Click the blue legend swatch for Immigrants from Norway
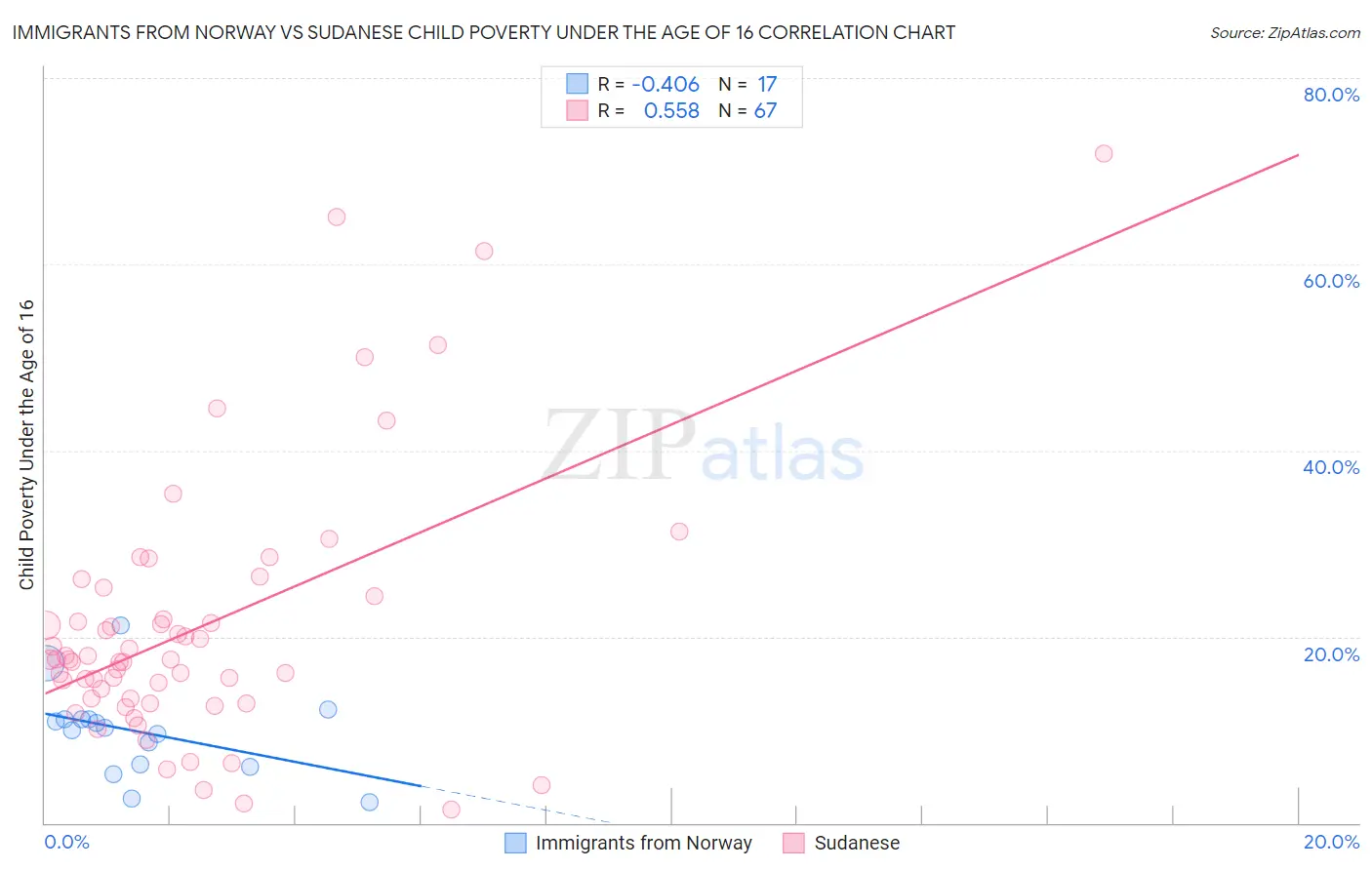 tap(515, 843)
